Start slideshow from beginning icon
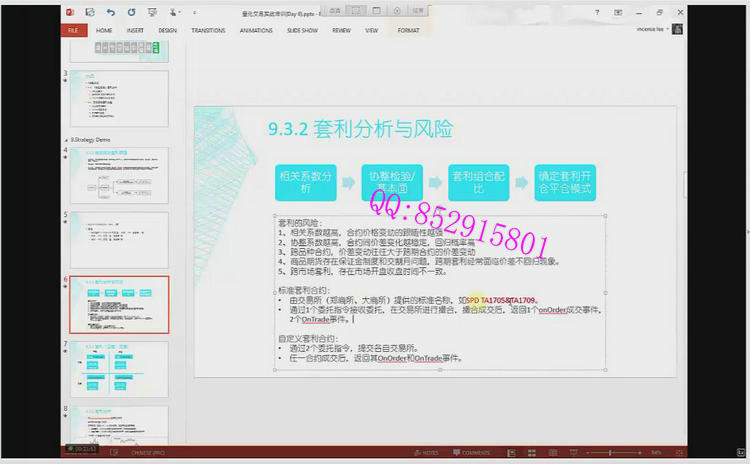The image size is (750, 464). click(152, 12)
